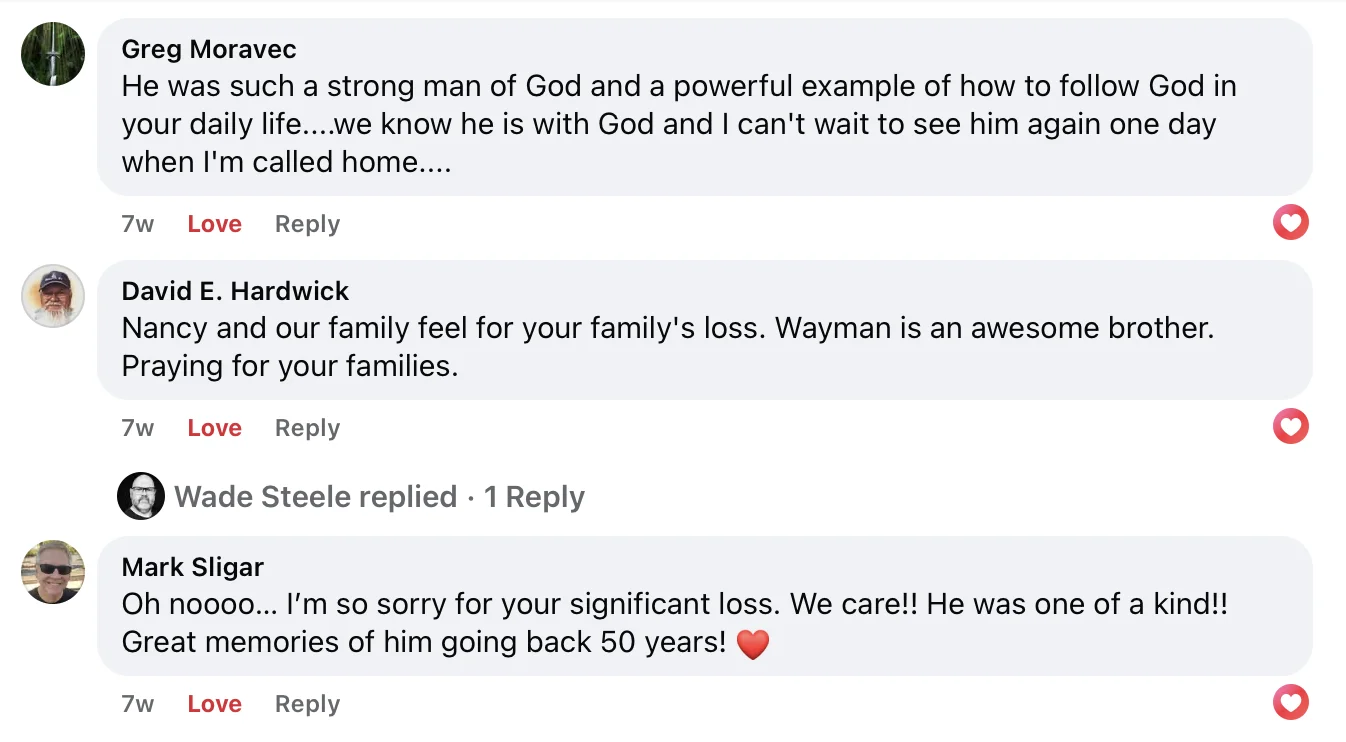Expand the "1 Reply" link
The image size is (1346, 742).
(534, 497)
